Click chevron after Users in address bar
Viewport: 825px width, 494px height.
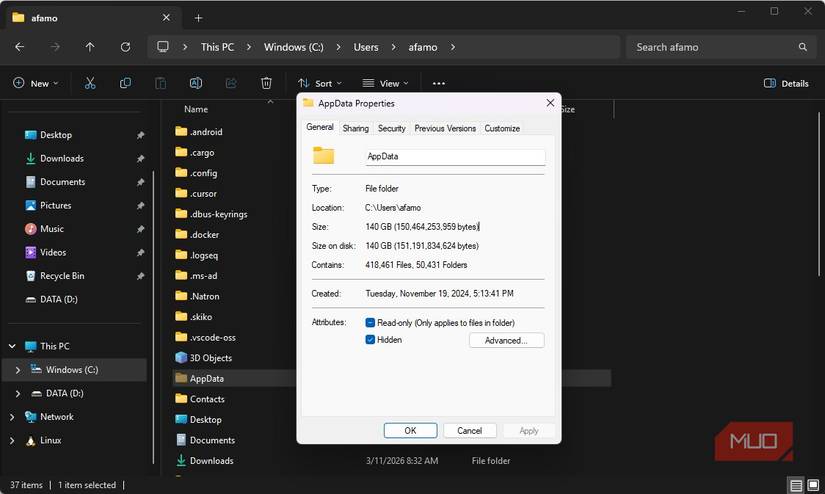[393, 47]
